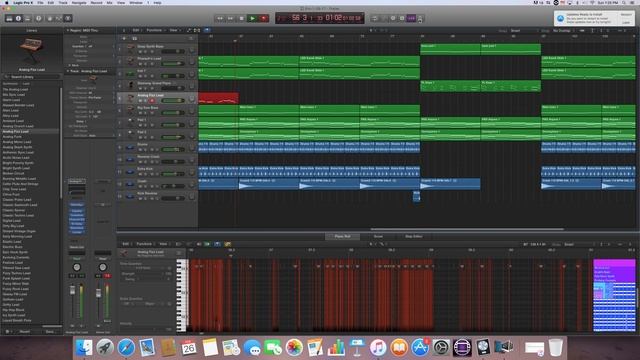The height and width of the screenshot is (360, 640).
Task: Open the Tracks area Snap Smart dropdown
Action: (524, 31)
